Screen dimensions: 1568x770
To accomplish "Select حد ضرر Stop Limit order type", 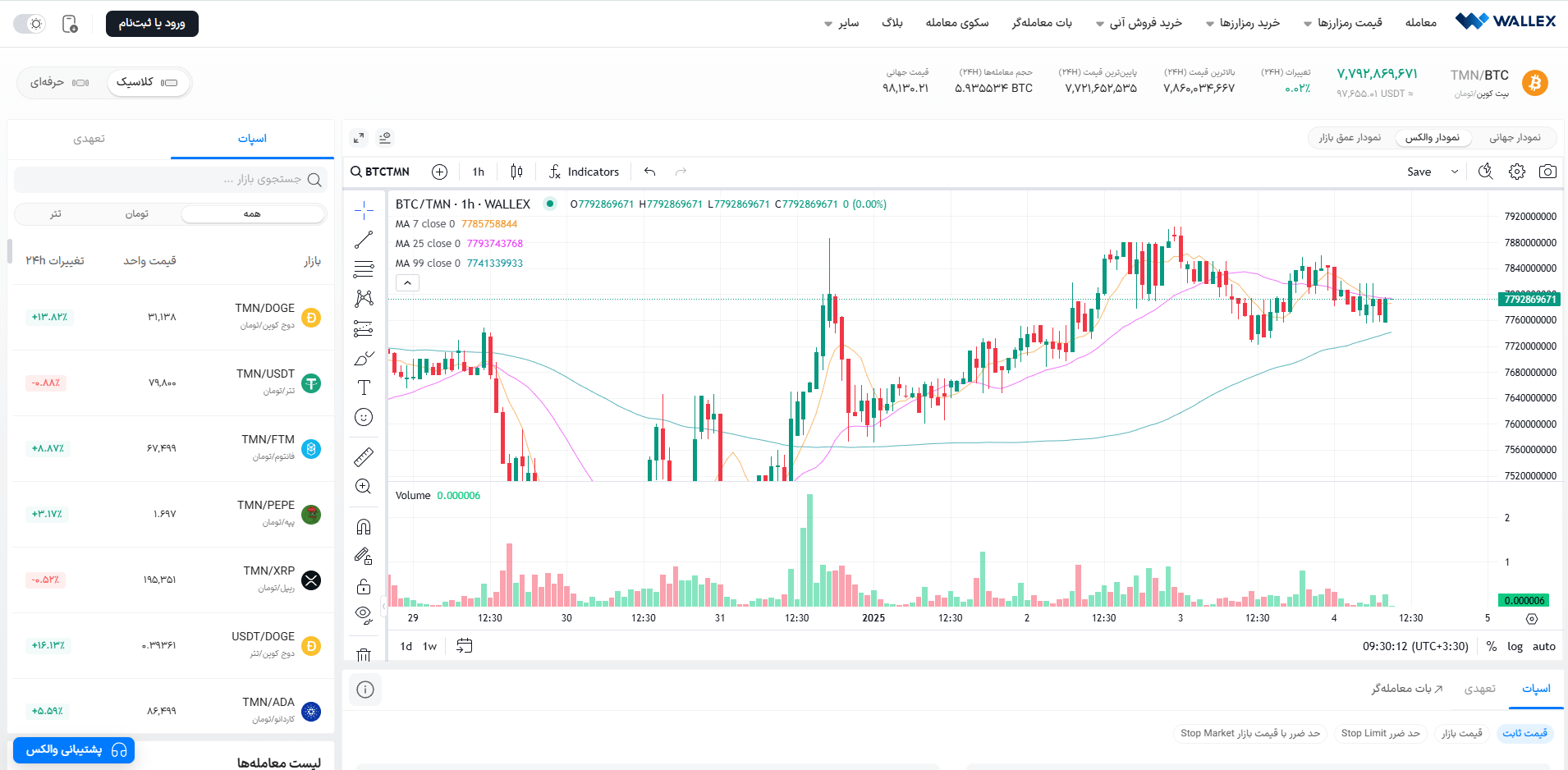I will pos(1381,733).
